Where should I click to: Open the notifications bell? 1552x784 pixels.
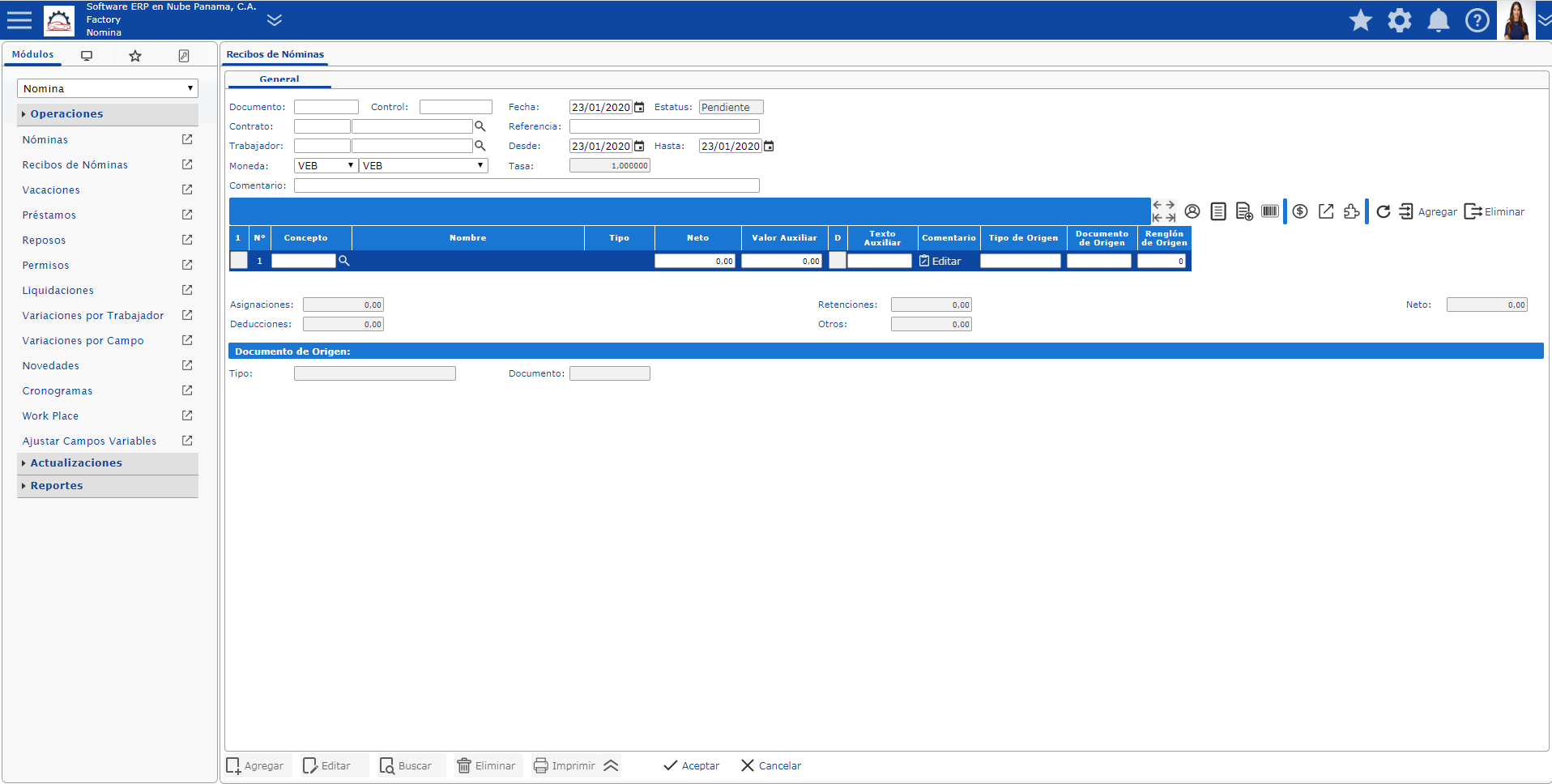[x=1439, y=20]
